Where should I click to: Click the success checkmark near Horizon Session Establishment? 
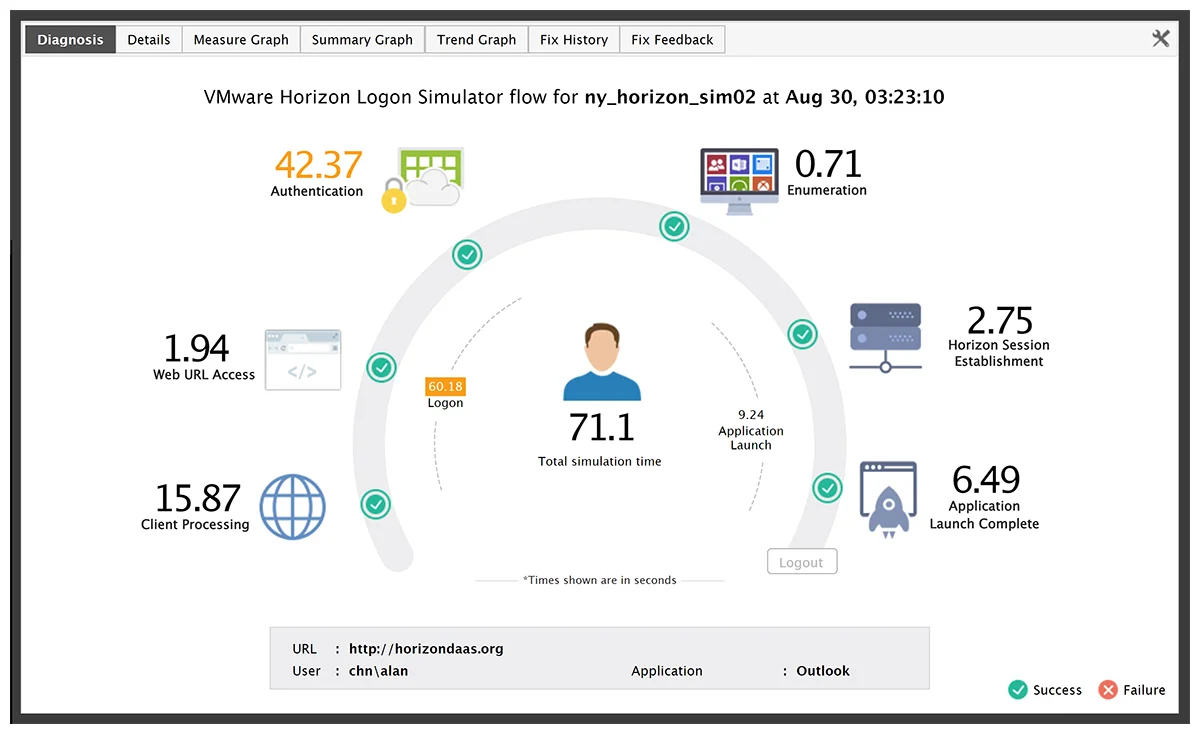(802, 334)
